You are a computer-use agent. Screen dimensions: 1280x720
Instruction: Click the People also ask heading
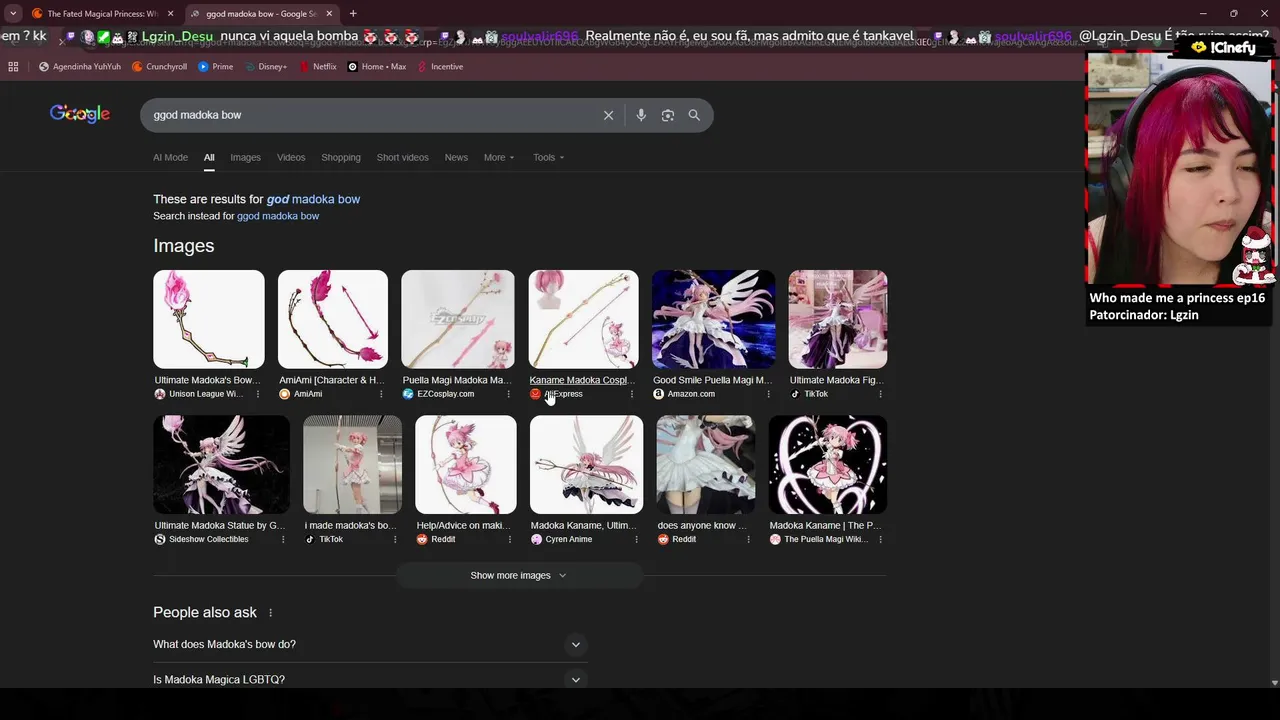(205, 613)
